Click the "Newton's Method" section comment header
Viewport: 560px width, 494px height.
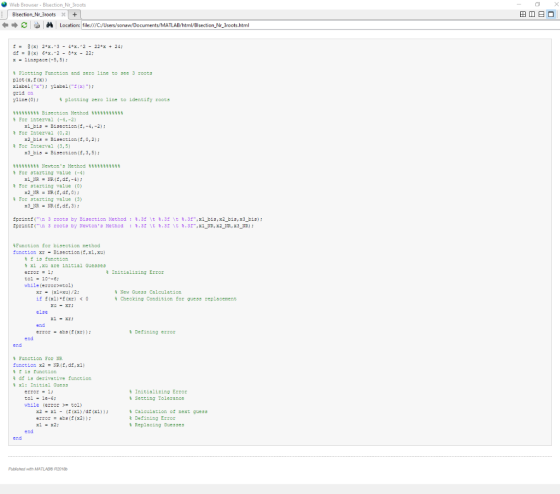pos(66,166)
